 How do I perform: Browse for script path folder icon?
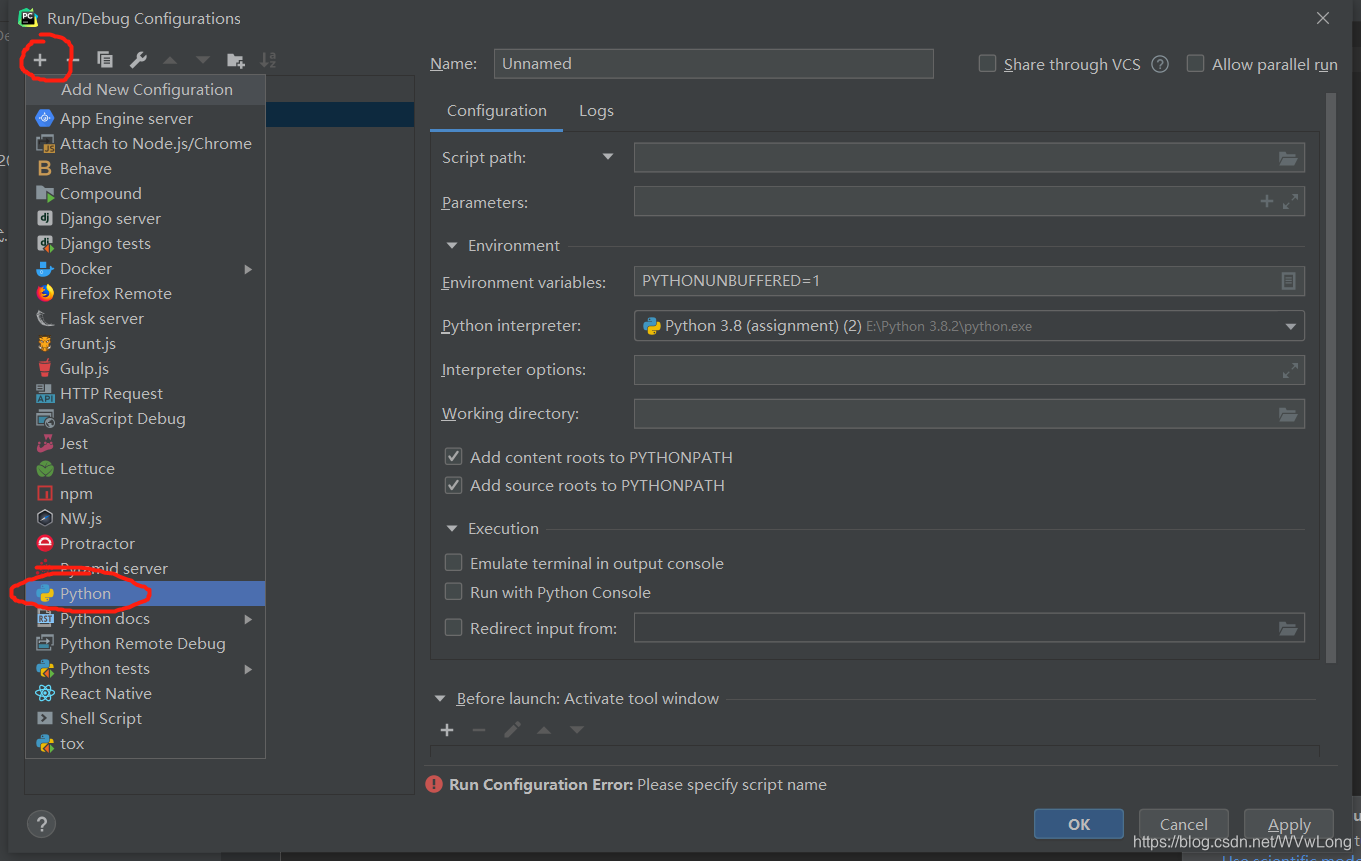[1288, 158]
